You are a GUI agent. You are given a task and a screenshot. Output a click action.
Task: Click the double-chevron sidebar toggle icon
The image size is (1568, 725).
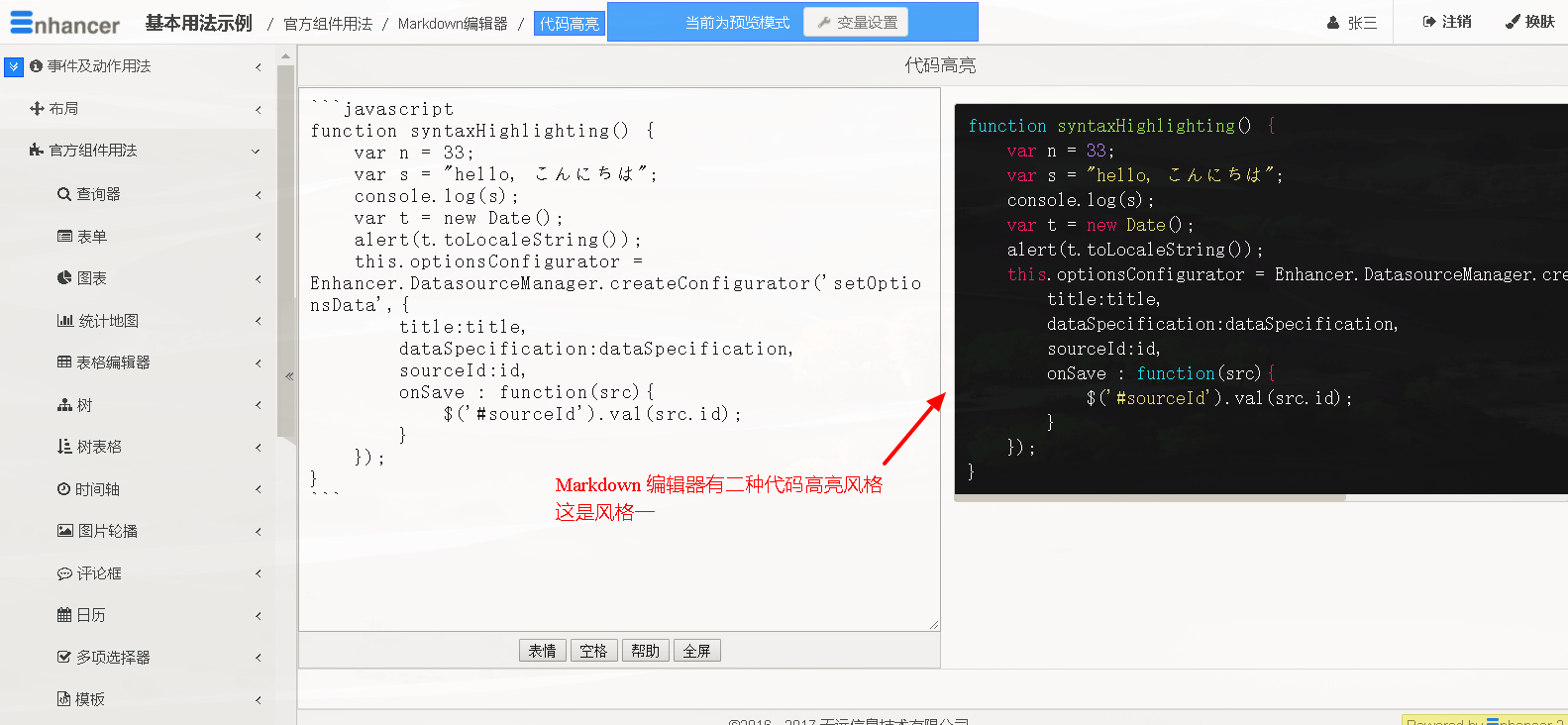click(14, 66)
